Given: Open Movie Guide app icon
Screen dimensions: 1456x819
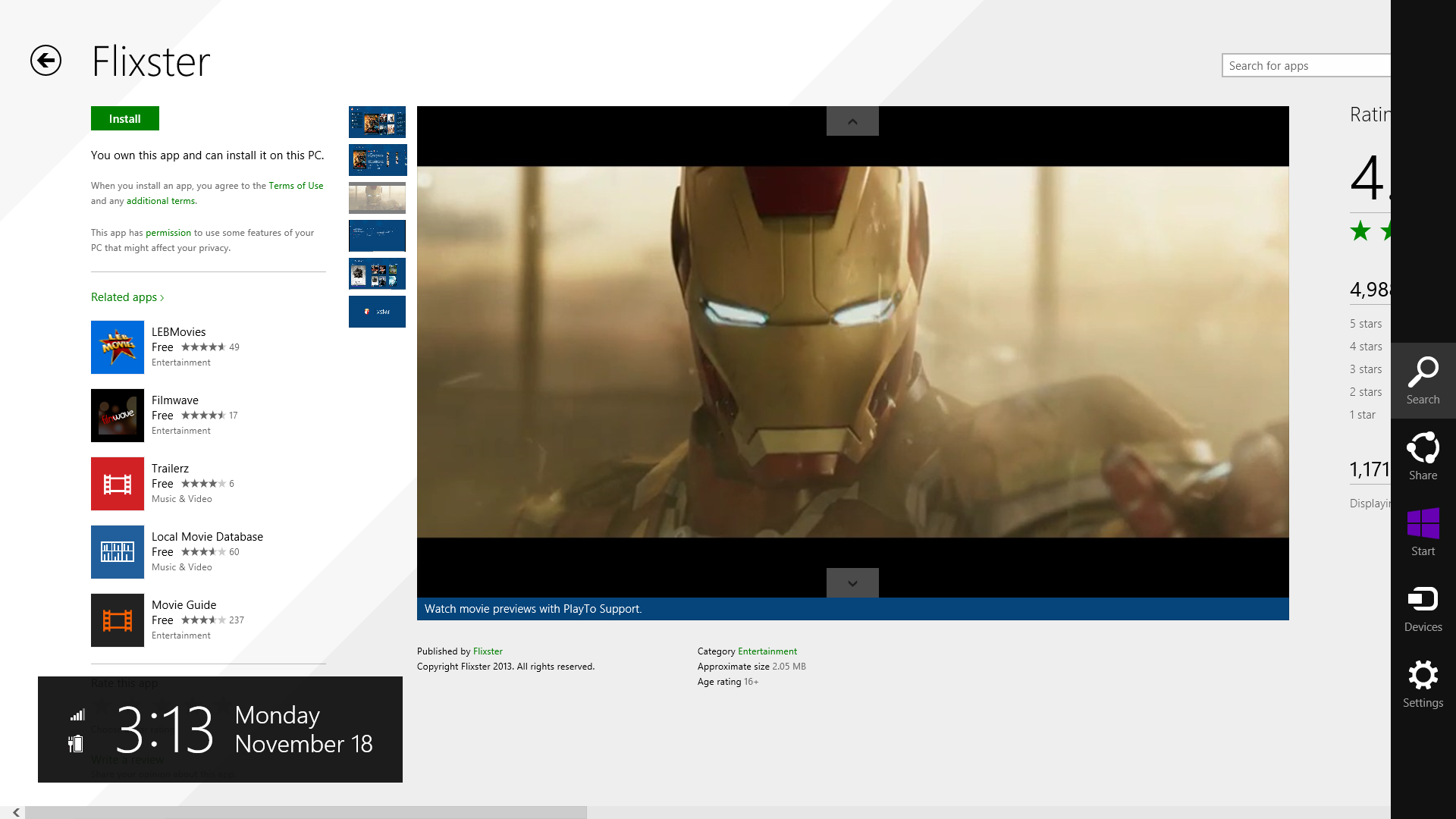Looking at the screenshot, I should tap(118, 620).
